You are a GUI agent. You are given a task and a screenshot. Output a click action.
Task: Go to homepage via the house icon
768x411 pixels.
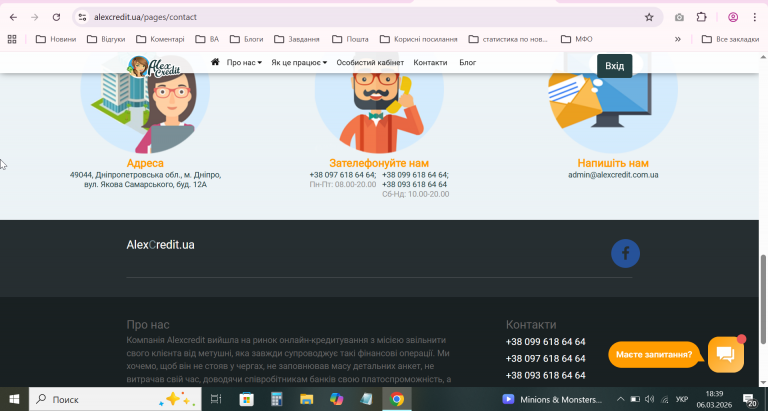pos(215,62)
